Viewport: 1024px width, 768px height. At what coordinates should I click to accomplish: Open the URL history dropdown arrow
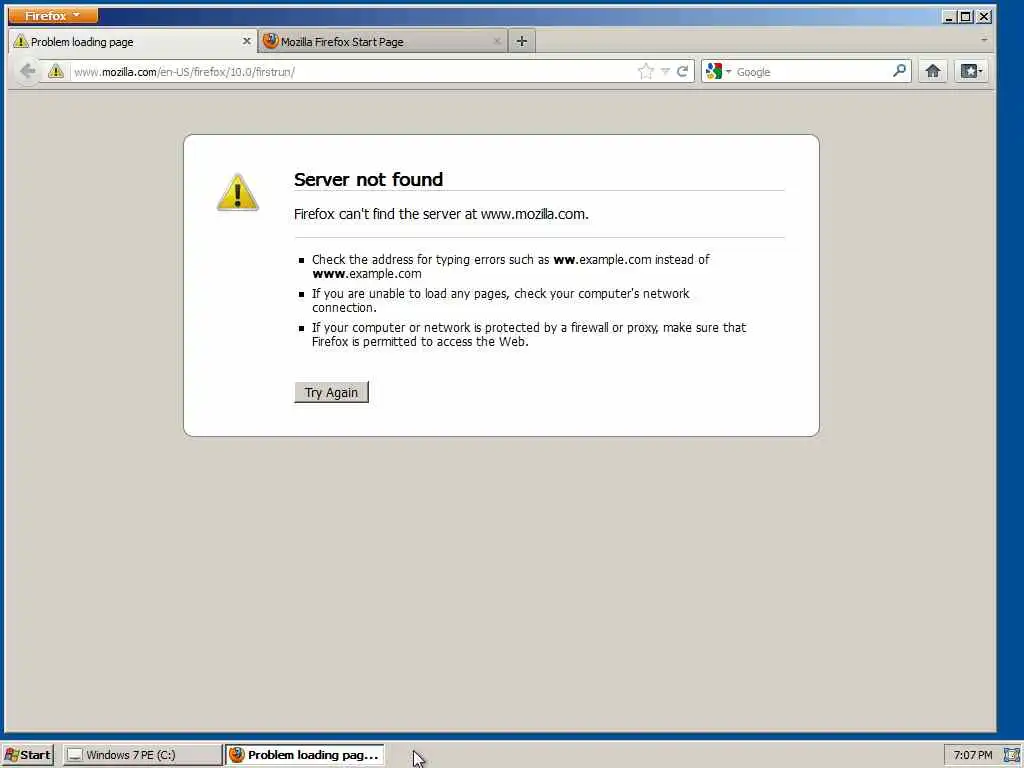[665, 72]
